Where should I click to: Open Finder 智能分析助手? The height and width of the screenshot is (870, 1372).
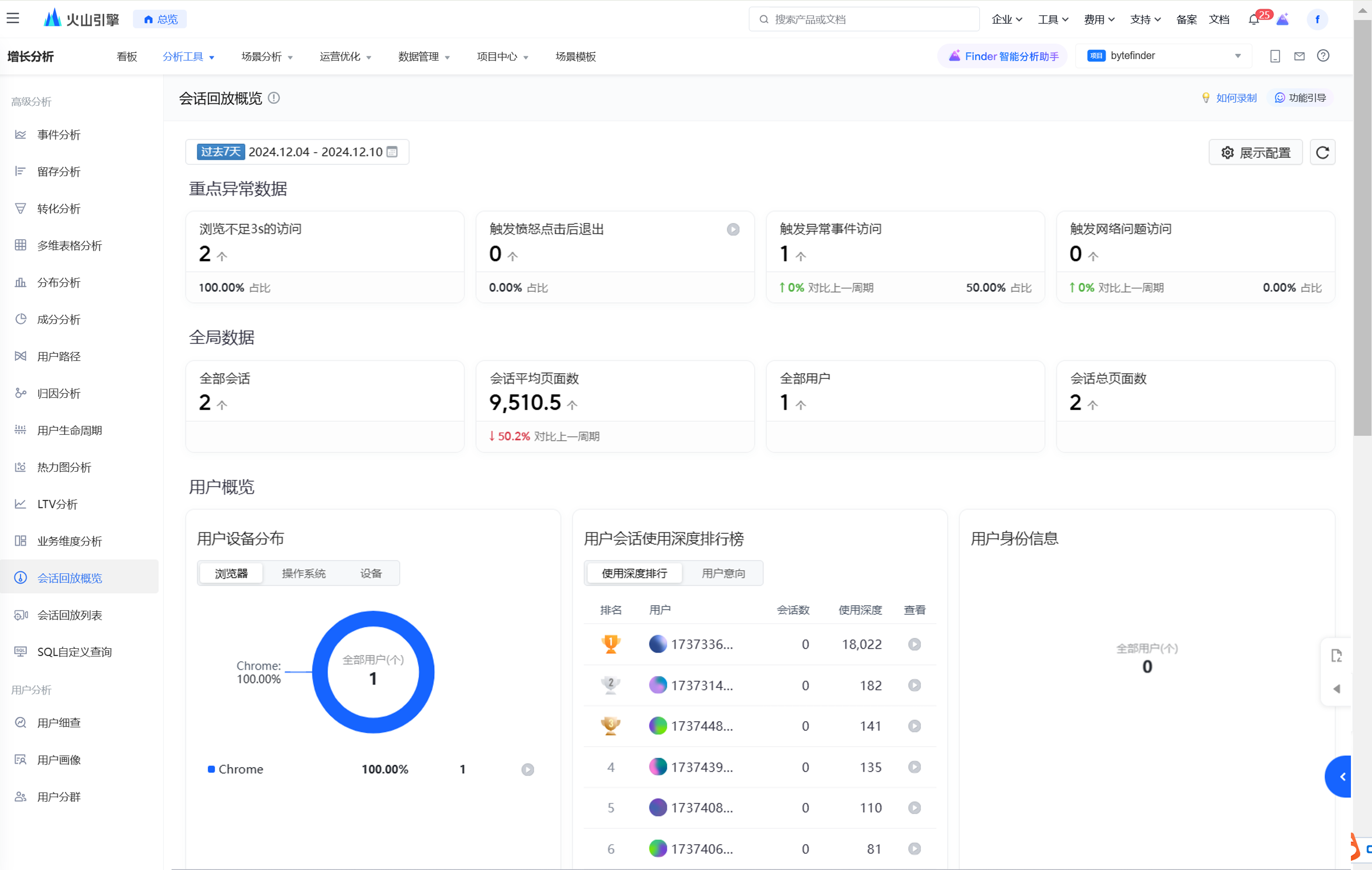1003,56
